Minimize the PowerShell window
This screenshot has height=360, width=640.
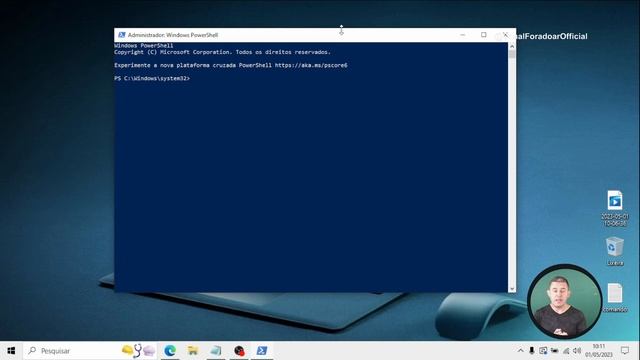462,35
